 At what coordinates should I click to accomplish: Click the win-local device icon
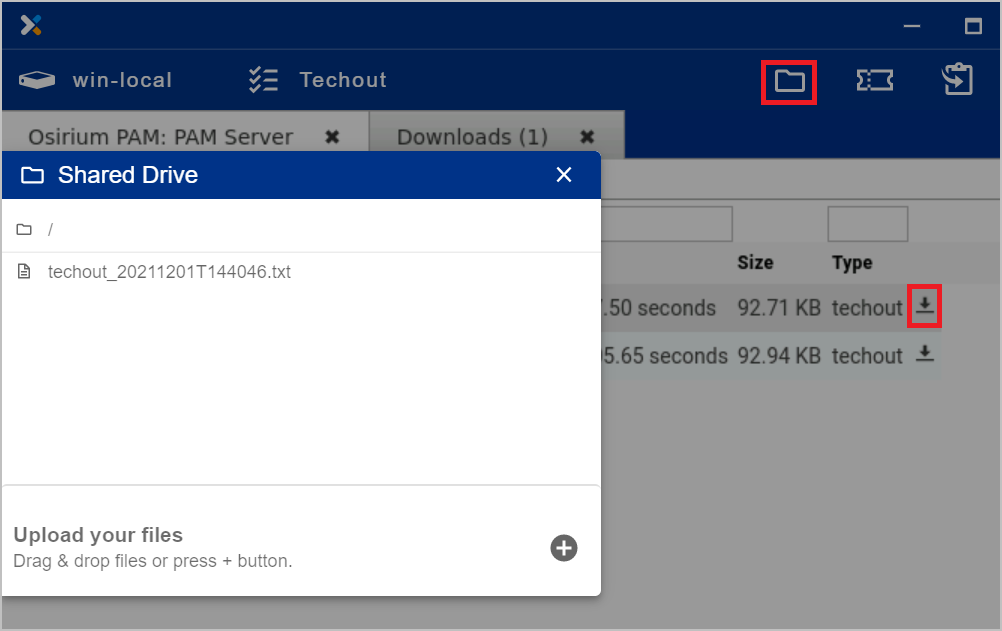click(x=37, y=79)
